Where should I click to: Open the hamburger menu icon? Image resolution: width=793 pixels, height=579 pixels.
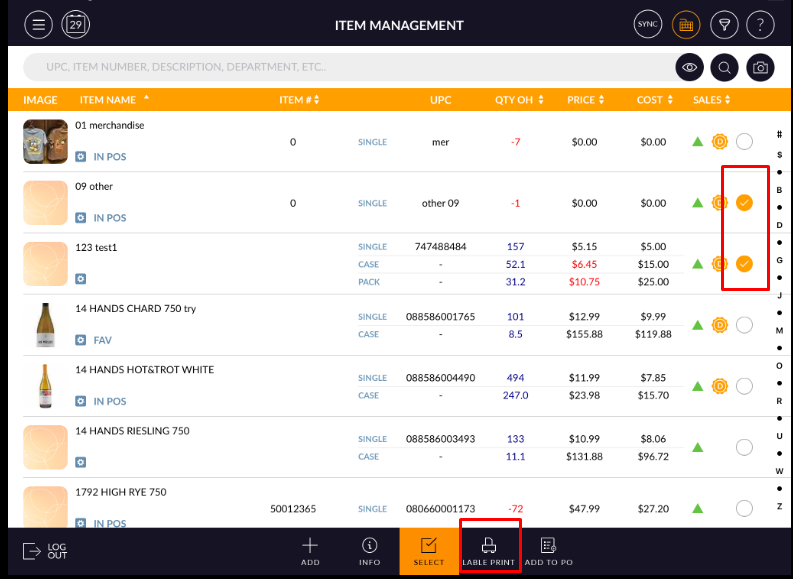(x=38, y=25)
